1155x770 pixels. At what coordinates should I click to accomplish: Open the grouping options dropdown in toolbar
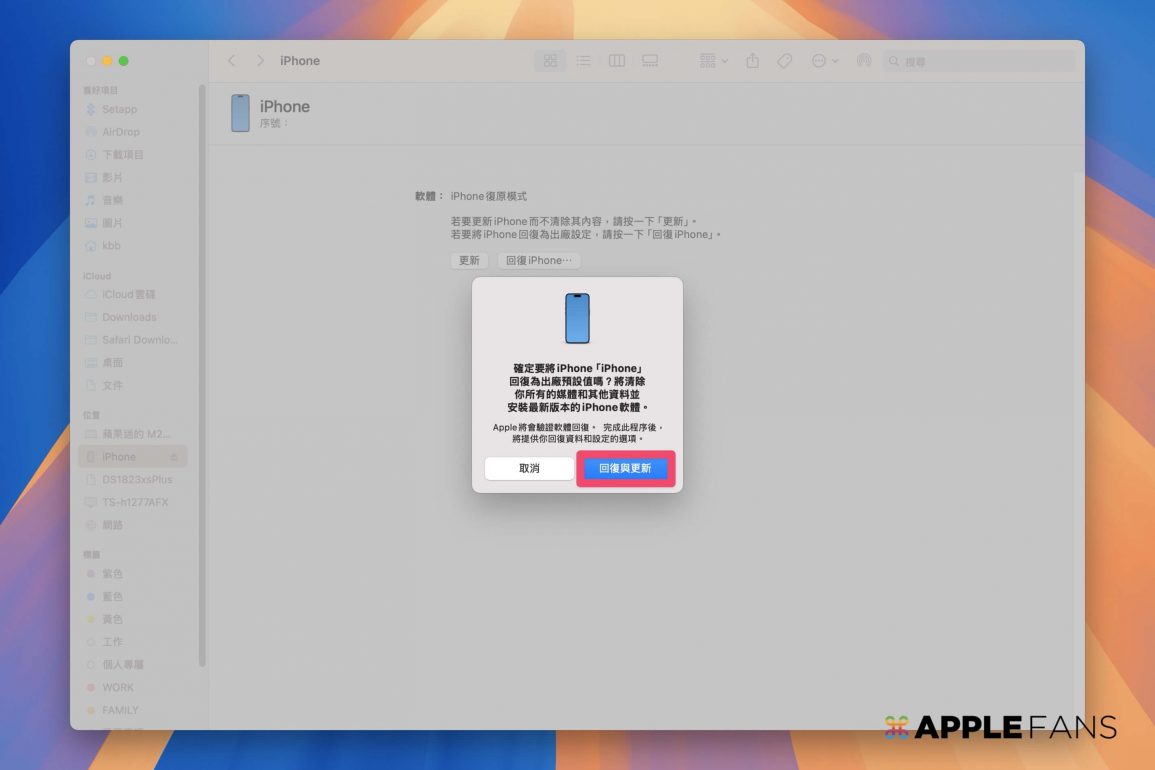713,61
